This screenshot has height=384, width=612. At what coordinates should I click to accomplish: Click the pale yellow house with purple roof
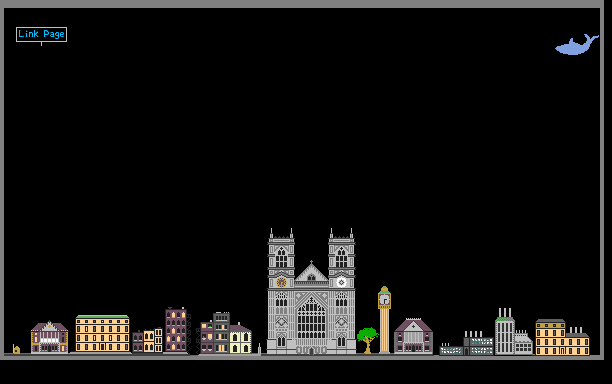click(x=240, y=339)
